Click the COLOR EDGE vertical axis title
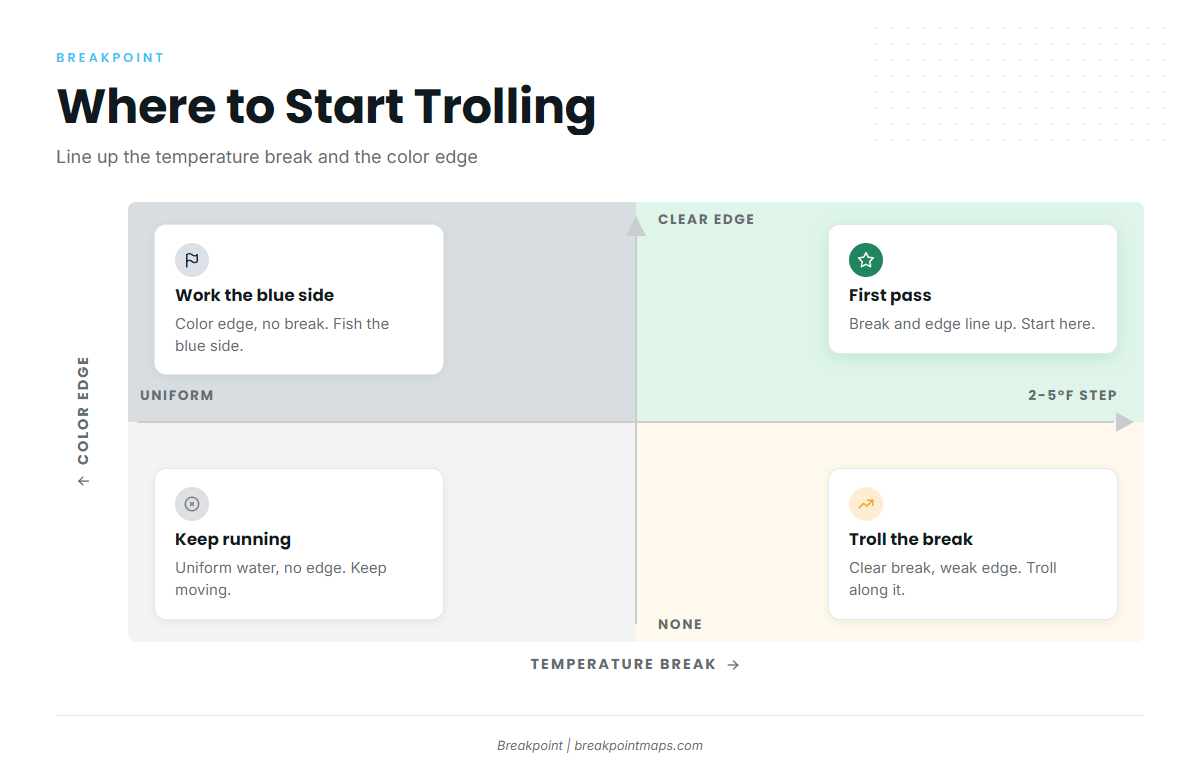This screenshot has height=780, width=1200. click(x=83, y=411)
